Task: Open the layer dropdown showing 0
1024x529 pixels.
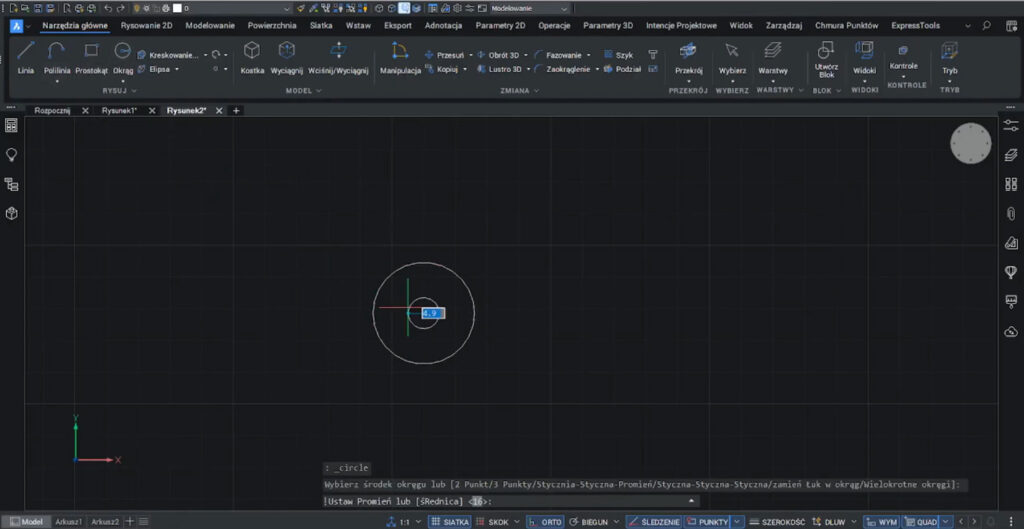Action: 232,8
